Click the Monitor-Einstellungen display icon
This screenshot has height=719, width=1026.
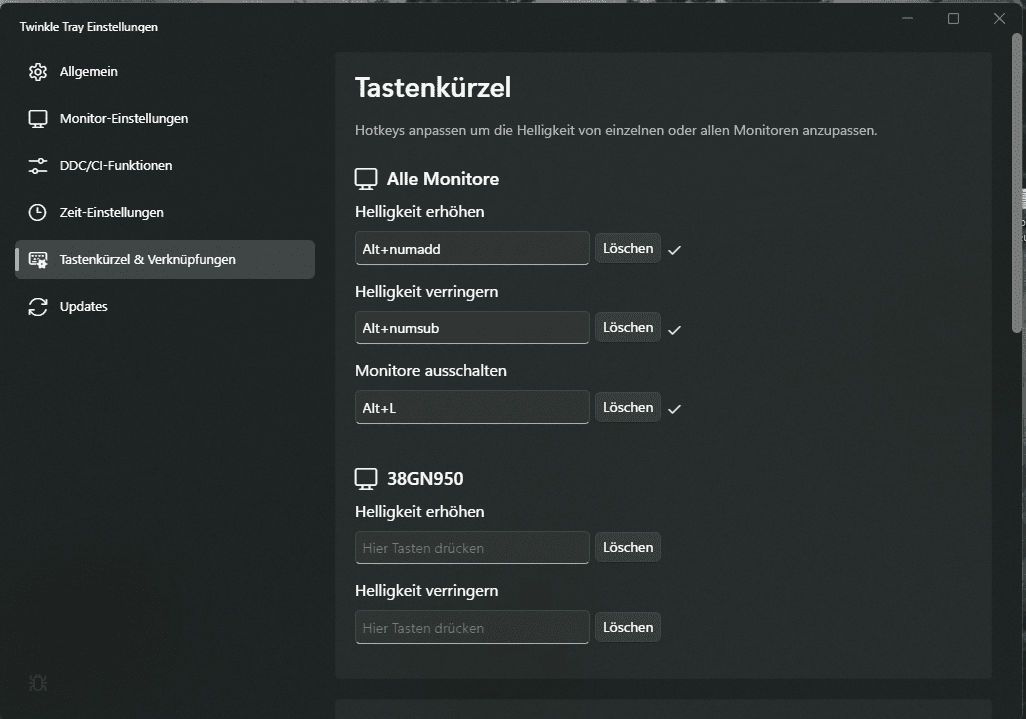pyautogui.click(x=38, y=119)
